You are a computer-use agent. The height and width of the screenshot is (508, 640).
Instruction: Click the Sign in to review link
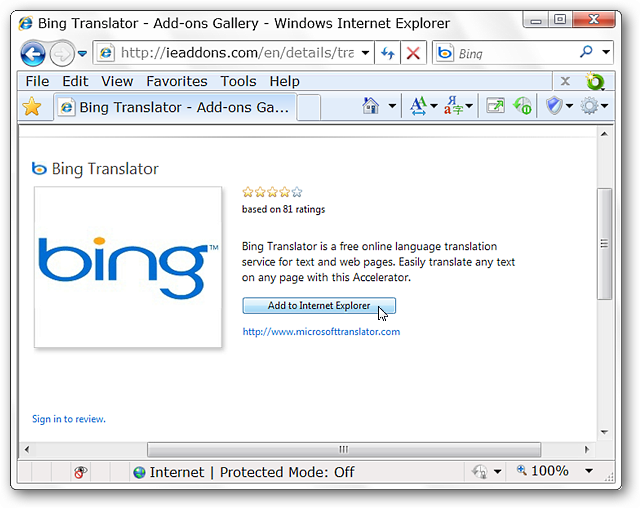[69, 419]
